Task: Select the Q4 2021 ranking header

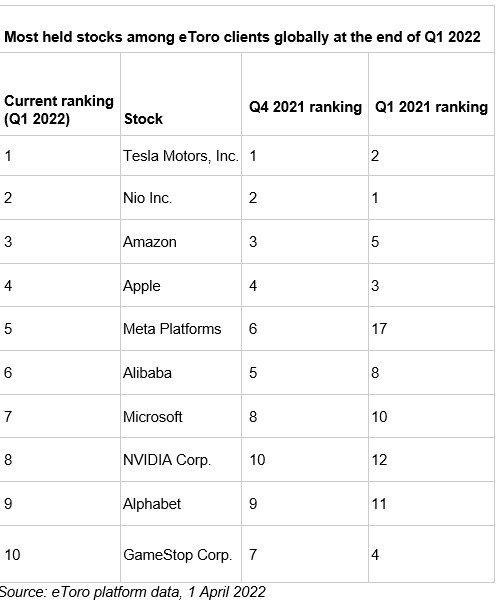Action: 305,107
